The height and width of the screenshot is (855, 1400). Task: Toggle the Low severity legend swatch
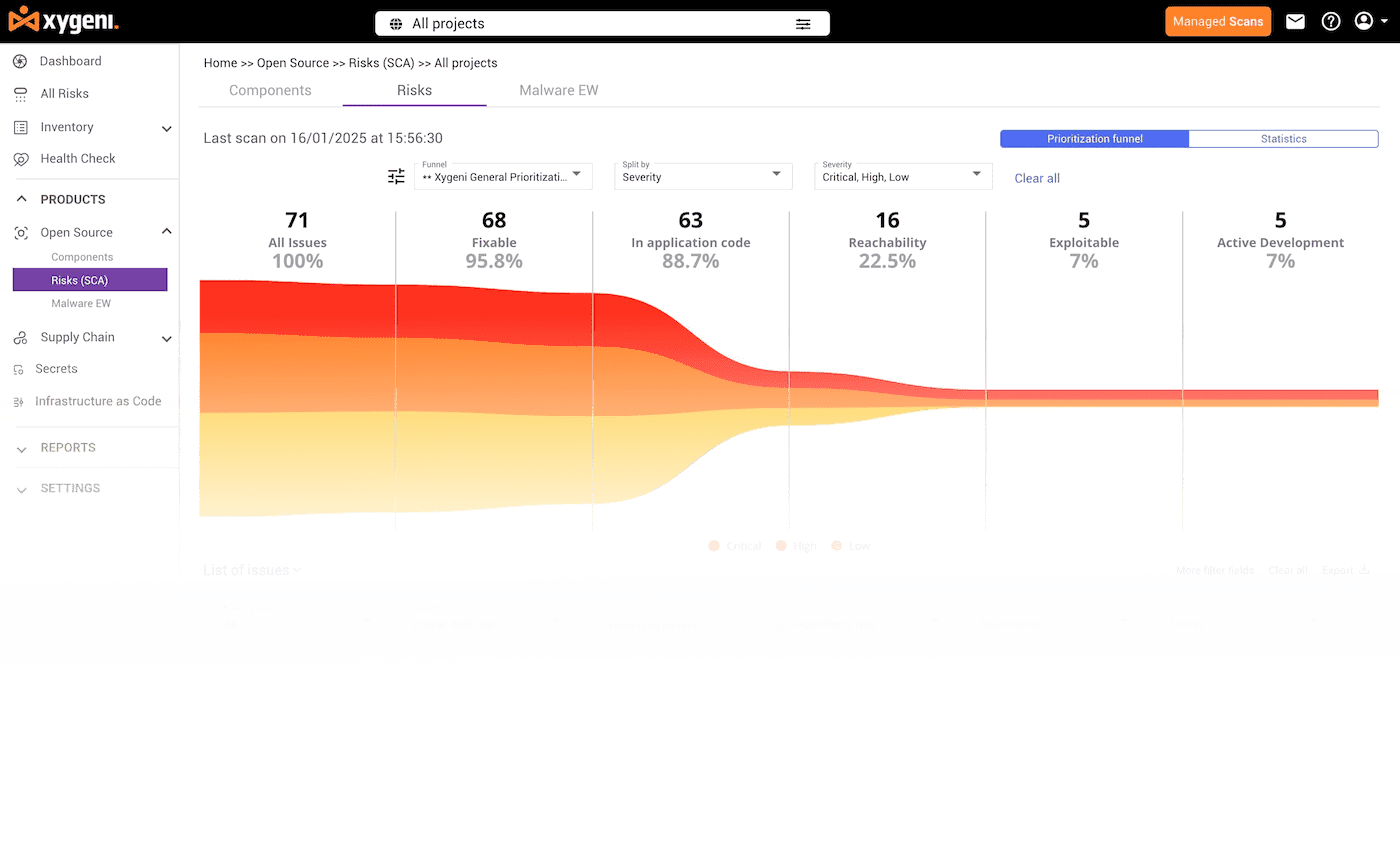point(837,546)
